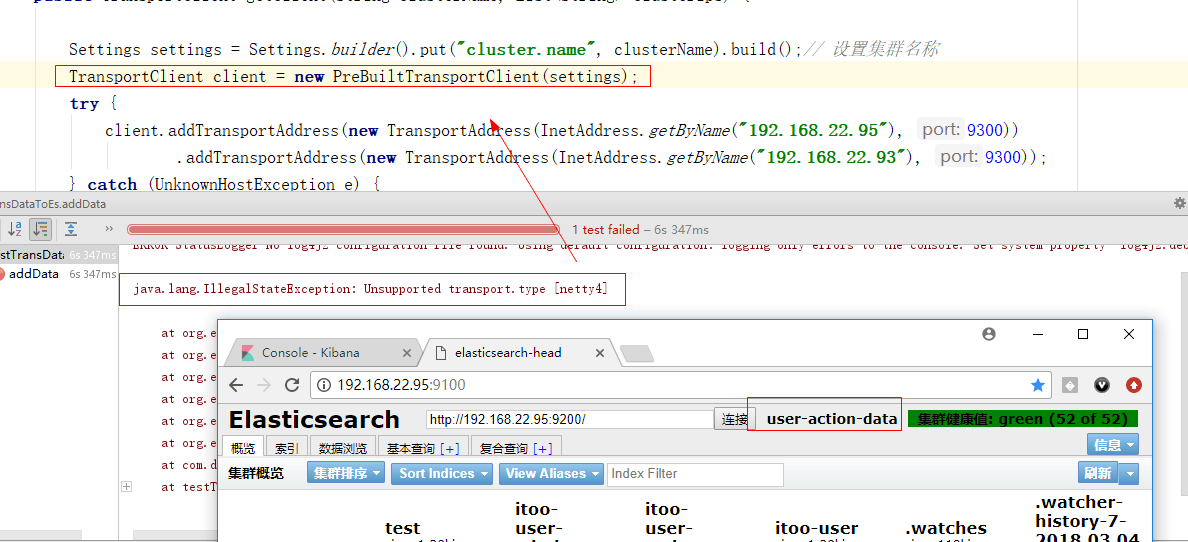The width and height of the screenshot is (1188, 542).
Task: Close the elasticsearch-head tab
Action: coord(599,353)
